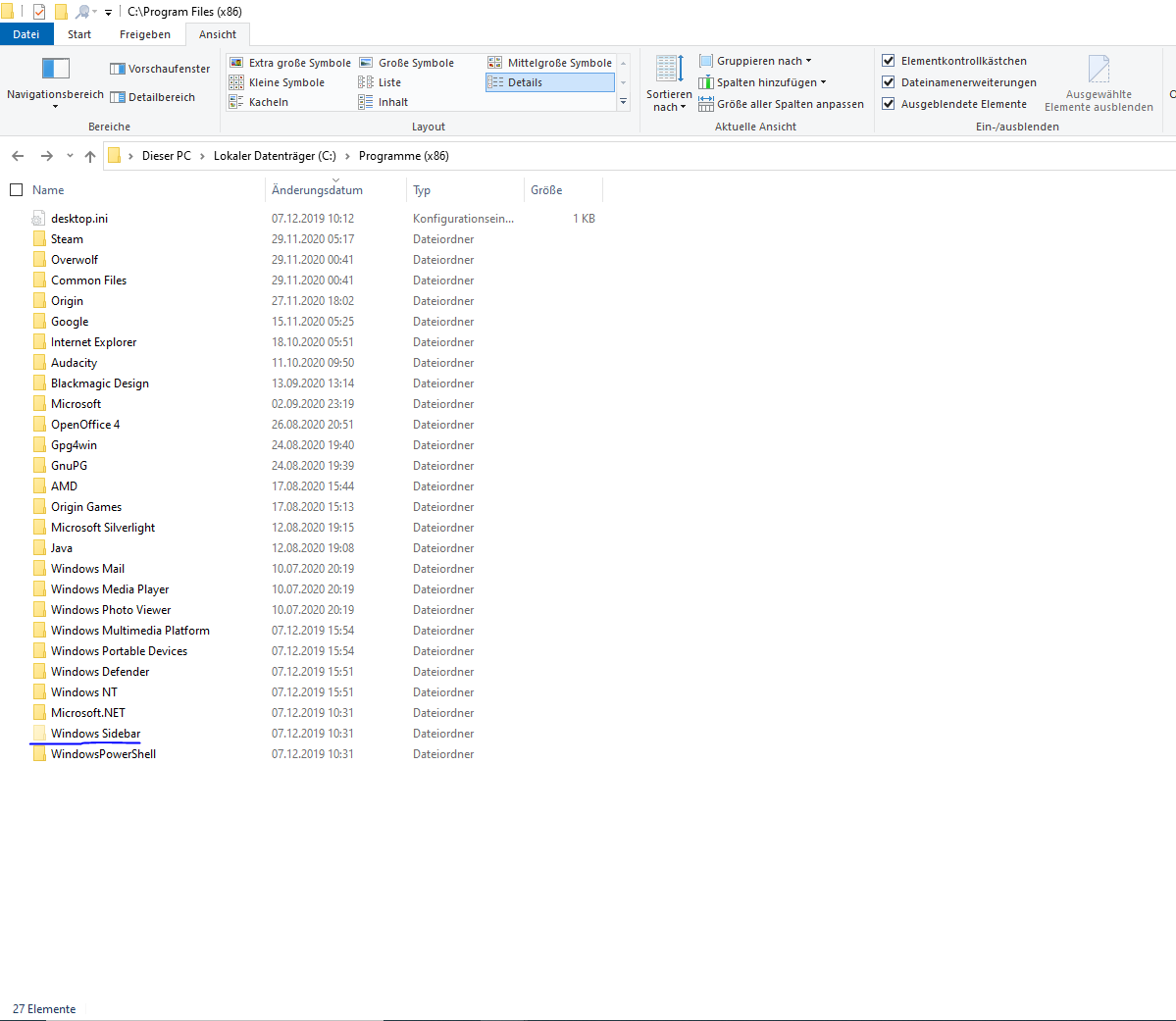Switch to the Freigeben ribbon tab
Viewport: 1176px width, 1021px height.
click(x=145, y=33)
